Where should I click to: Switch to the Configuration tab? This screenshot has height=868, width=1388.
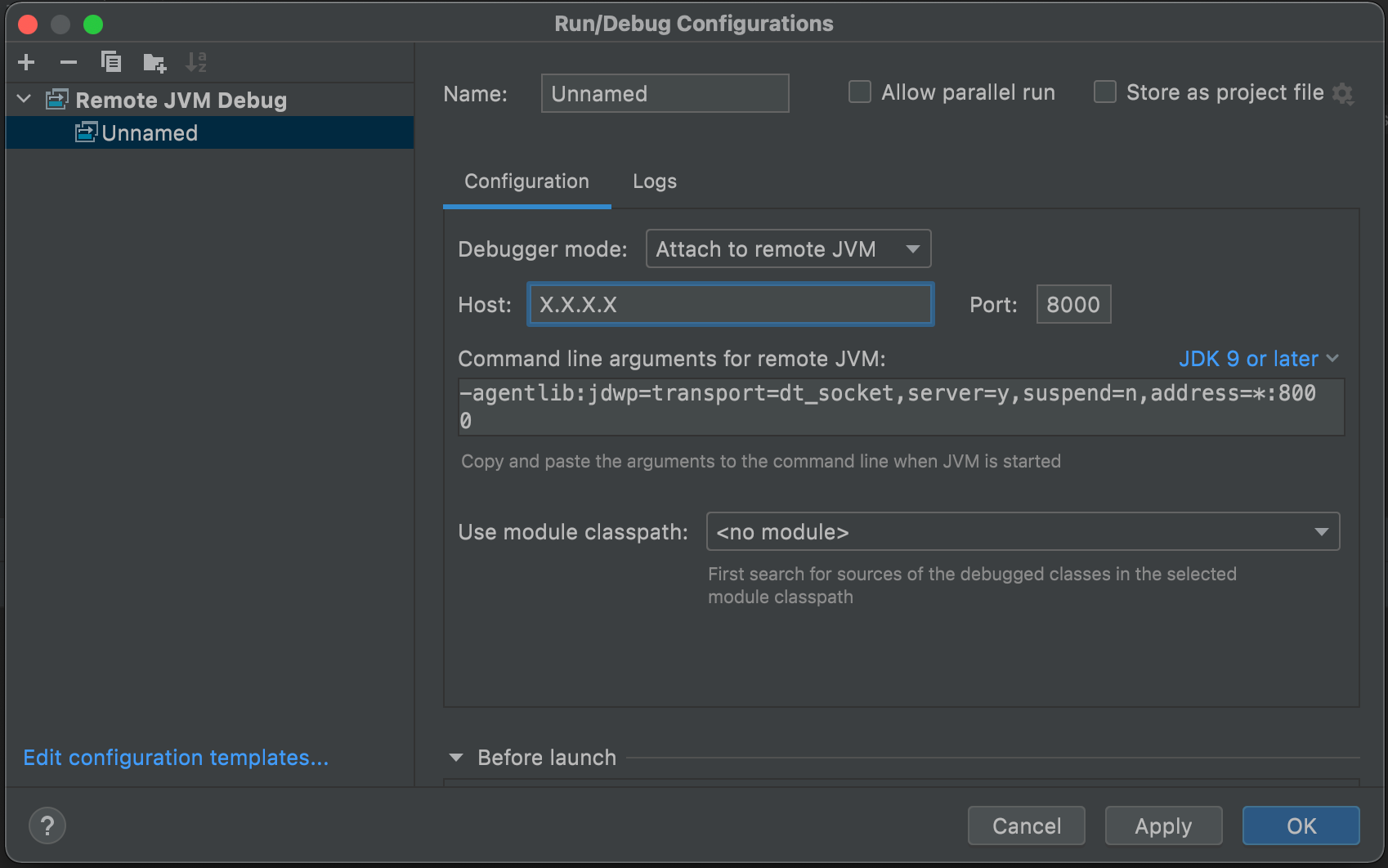click(526, 181)
